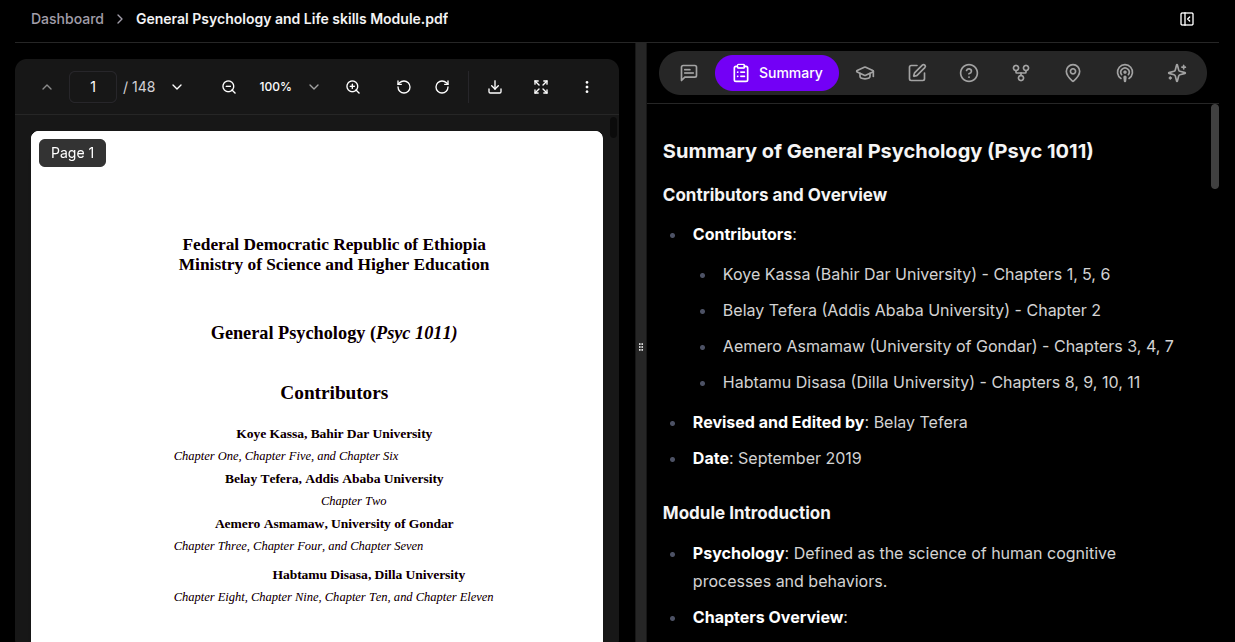1235x642 pixels.
Task: Open the podcast broadcast icon tab
Action: pyautogui.click(x=1125, y=73)
